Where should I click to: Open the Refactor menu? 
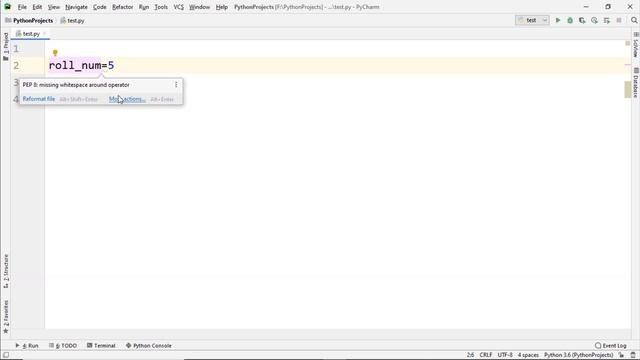coord(122,7)
